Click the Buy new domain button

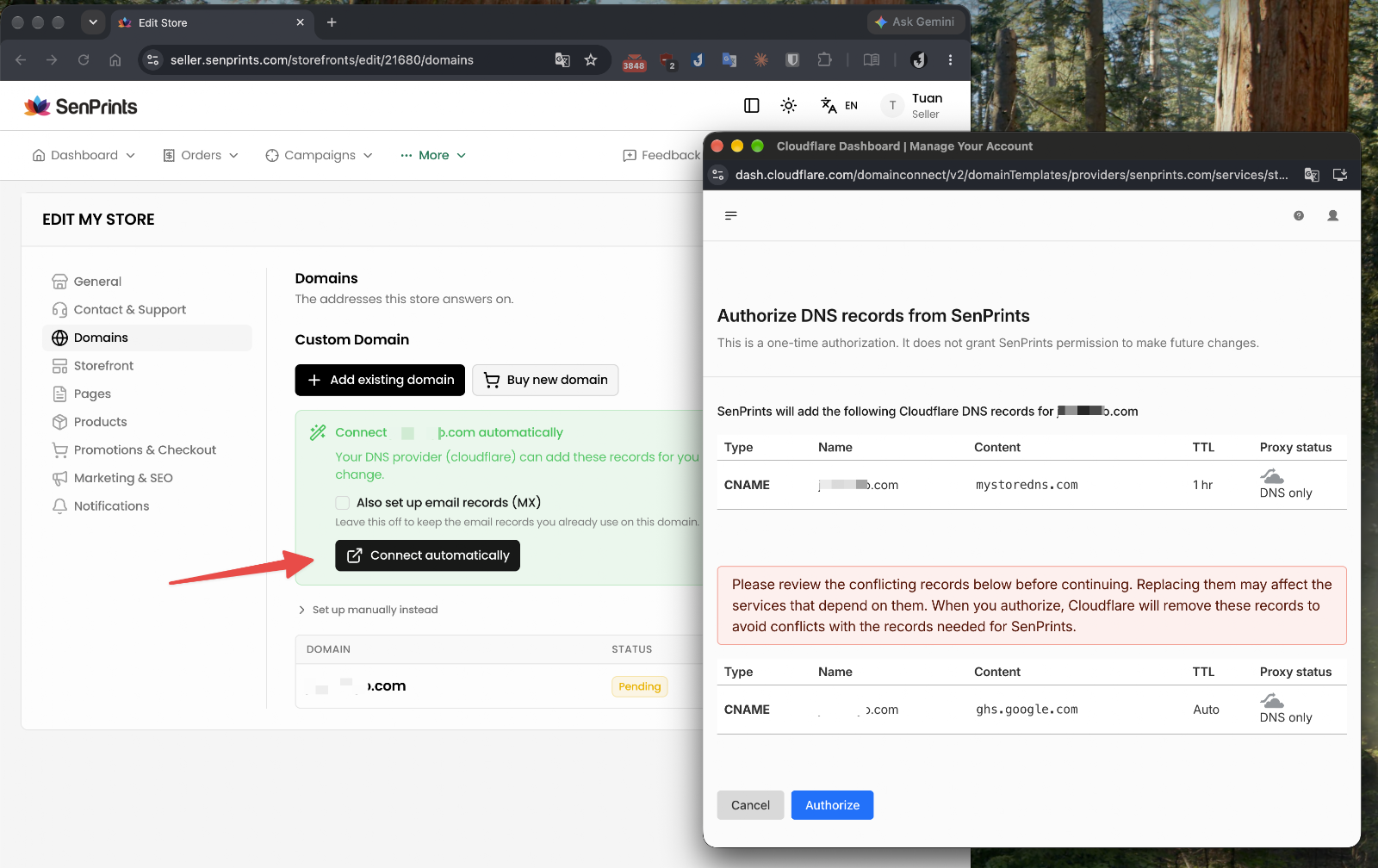coord(545,380)
